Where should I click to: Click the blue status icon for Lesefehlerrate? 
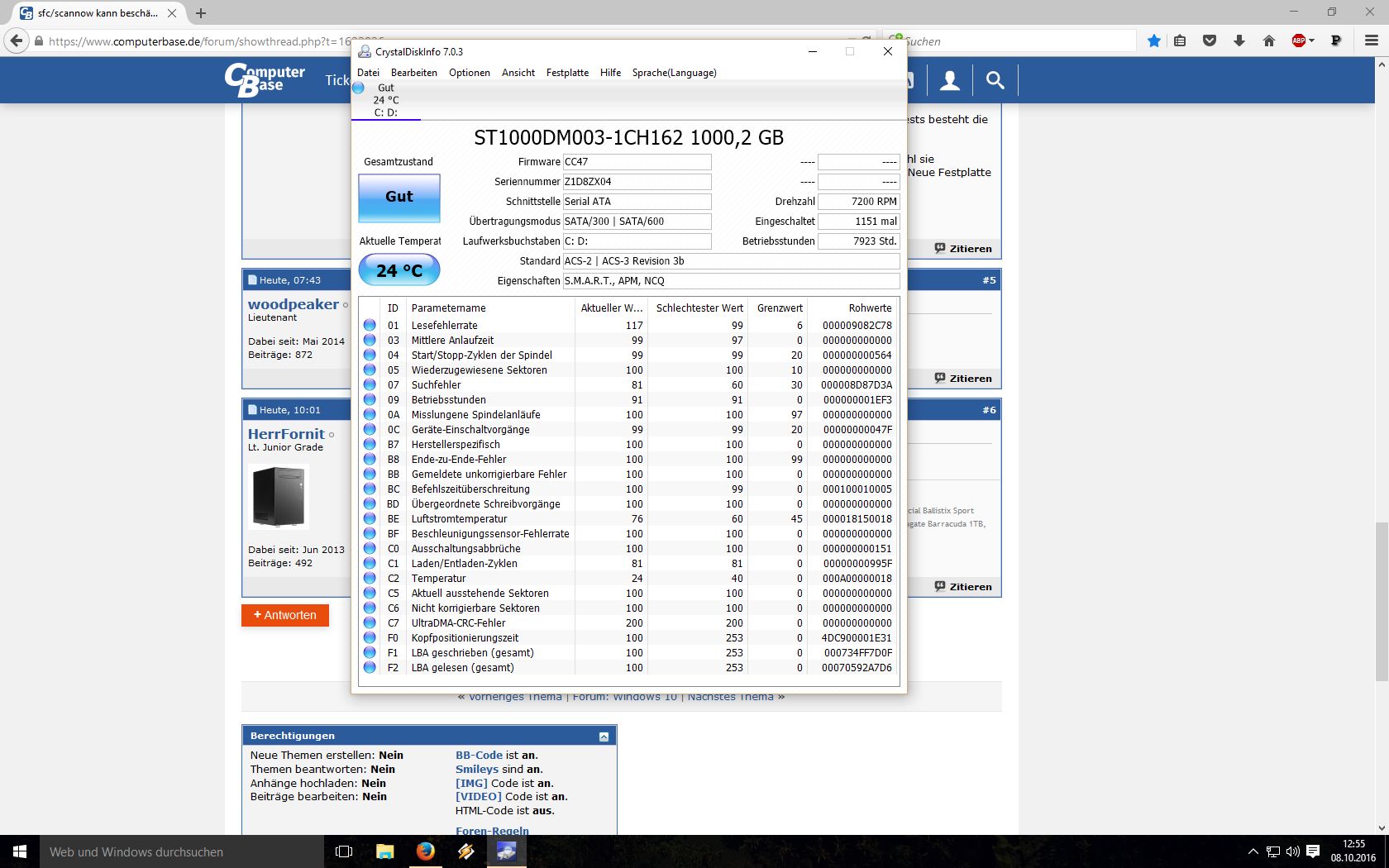[x=370, y=325]
